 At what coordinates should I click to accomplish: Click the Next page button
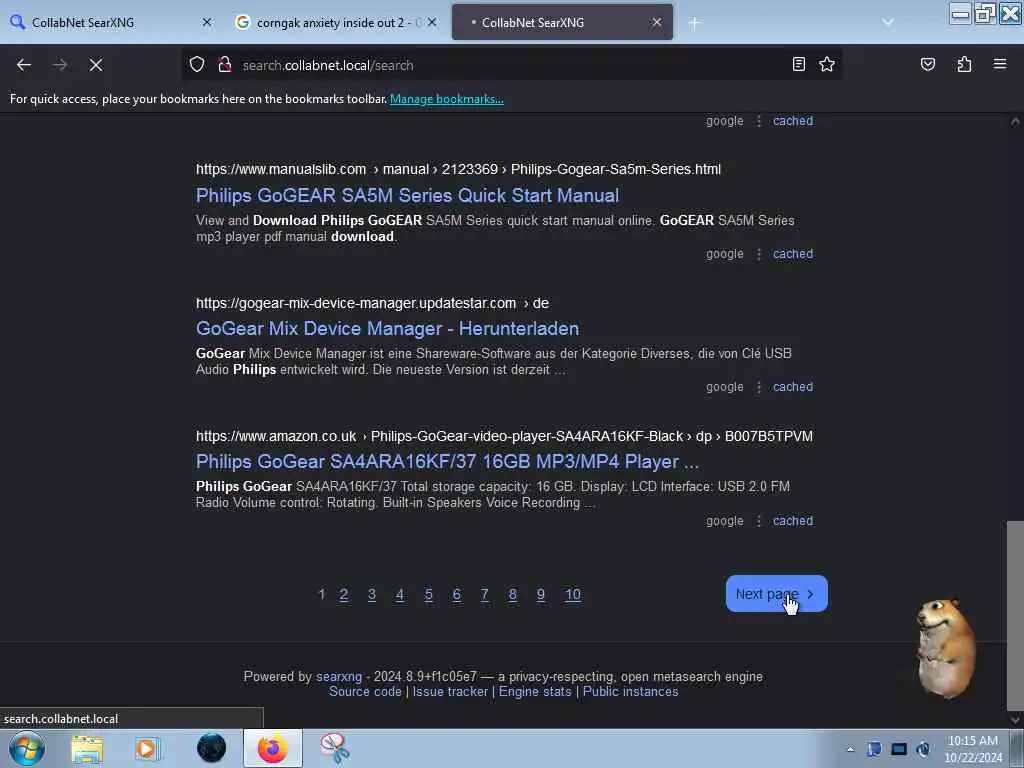(776, 594)
